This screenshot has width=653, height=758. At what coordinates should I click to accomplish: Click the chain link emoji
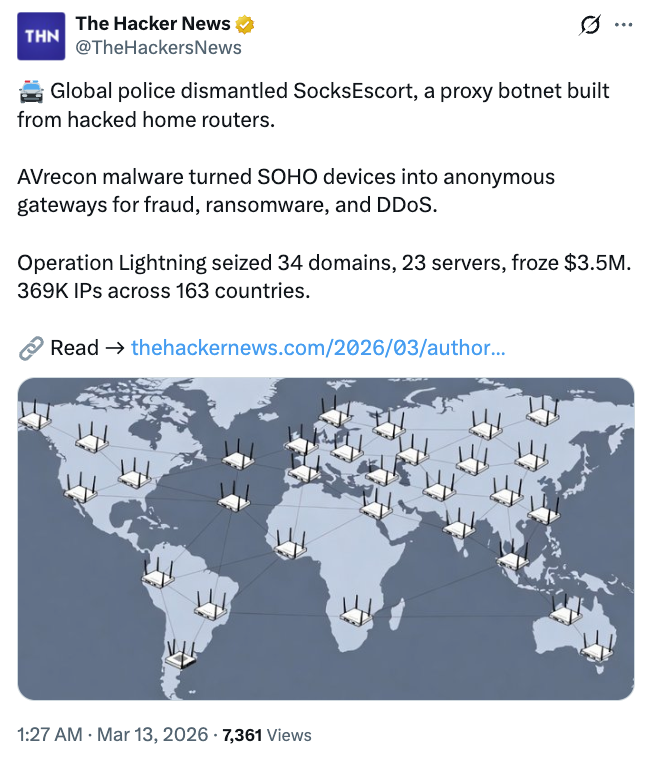[30, 348]
